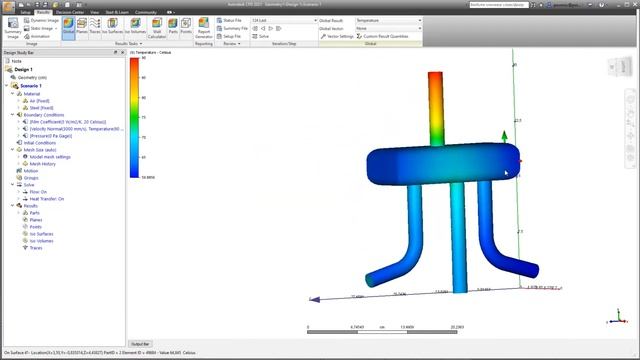The width and height of the screenshot is (640, 360).
Task: Select the Iso Volumes results task
Action: tap(135, 28)
